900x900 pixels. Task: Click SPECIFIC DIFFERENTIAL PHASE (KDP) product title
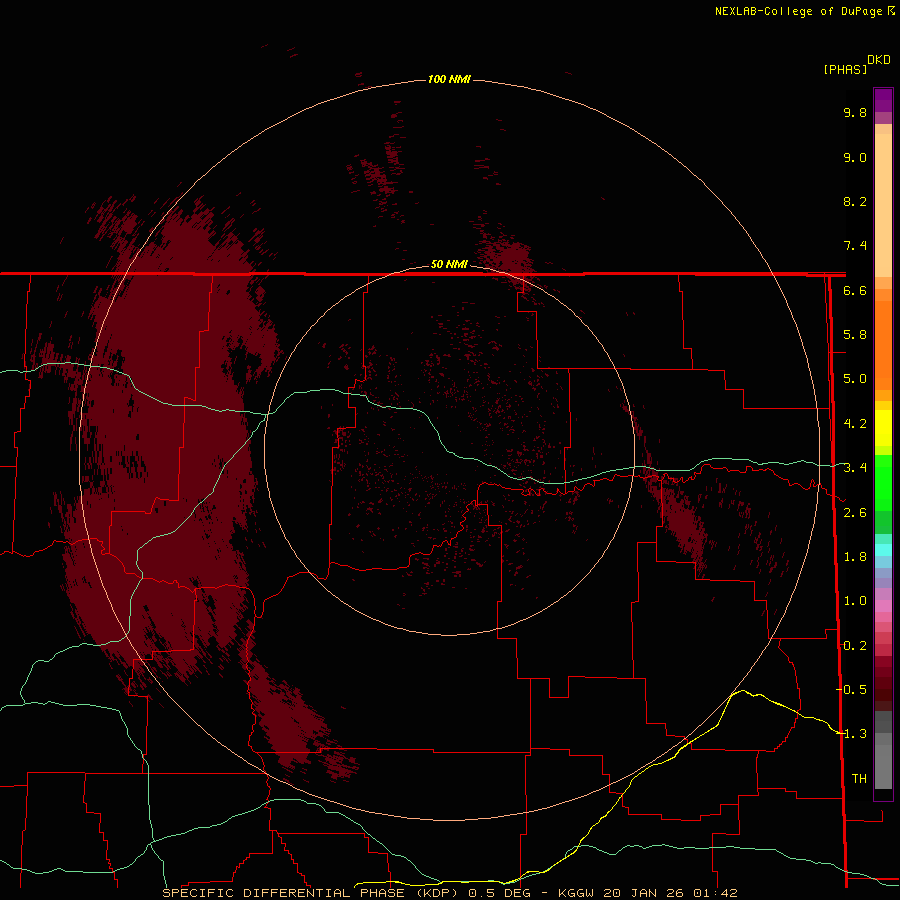310,893
